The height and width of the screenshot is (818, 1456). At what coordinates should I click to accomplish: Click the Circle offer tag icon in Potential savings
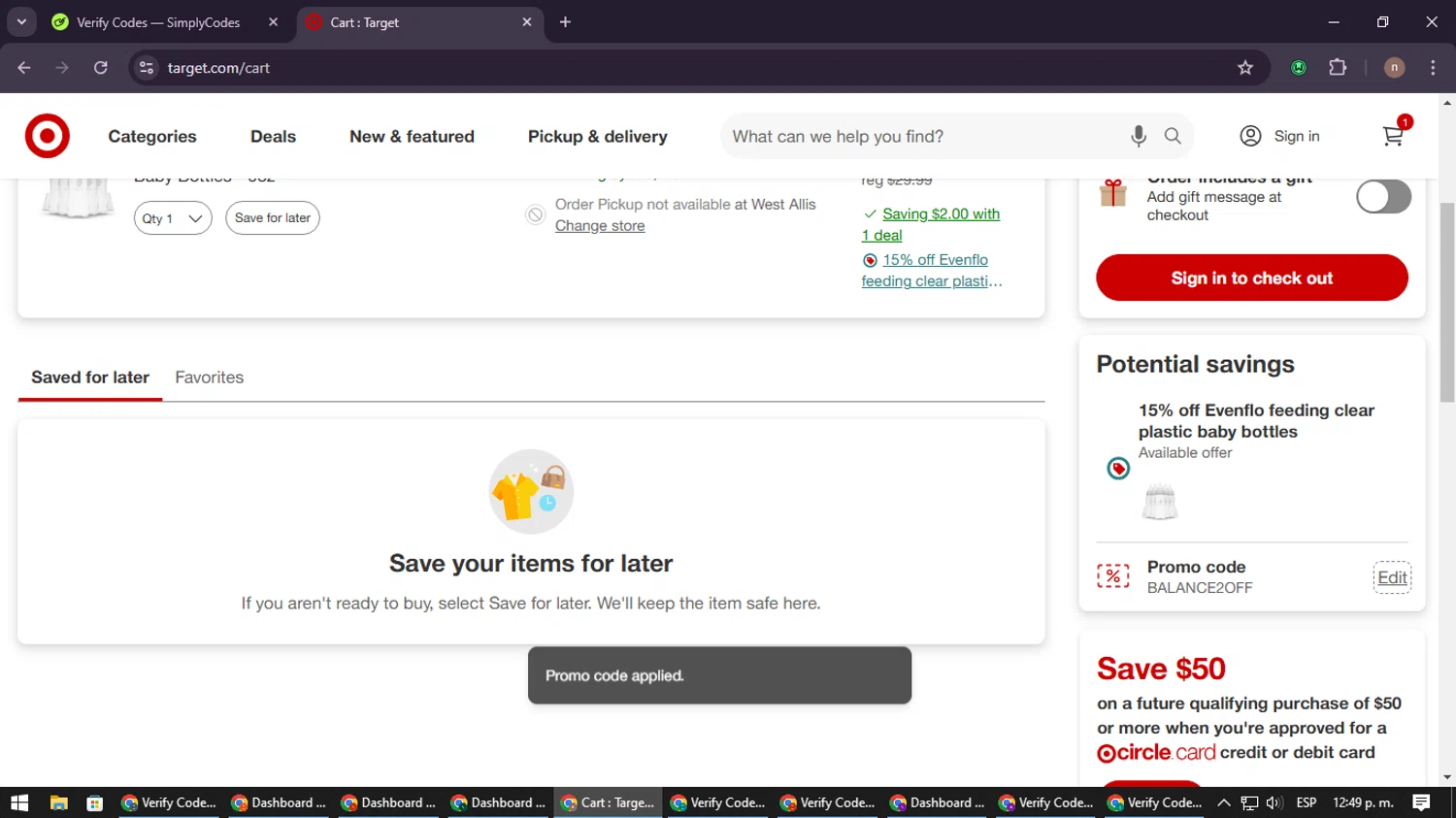(x=1118, y=469)
